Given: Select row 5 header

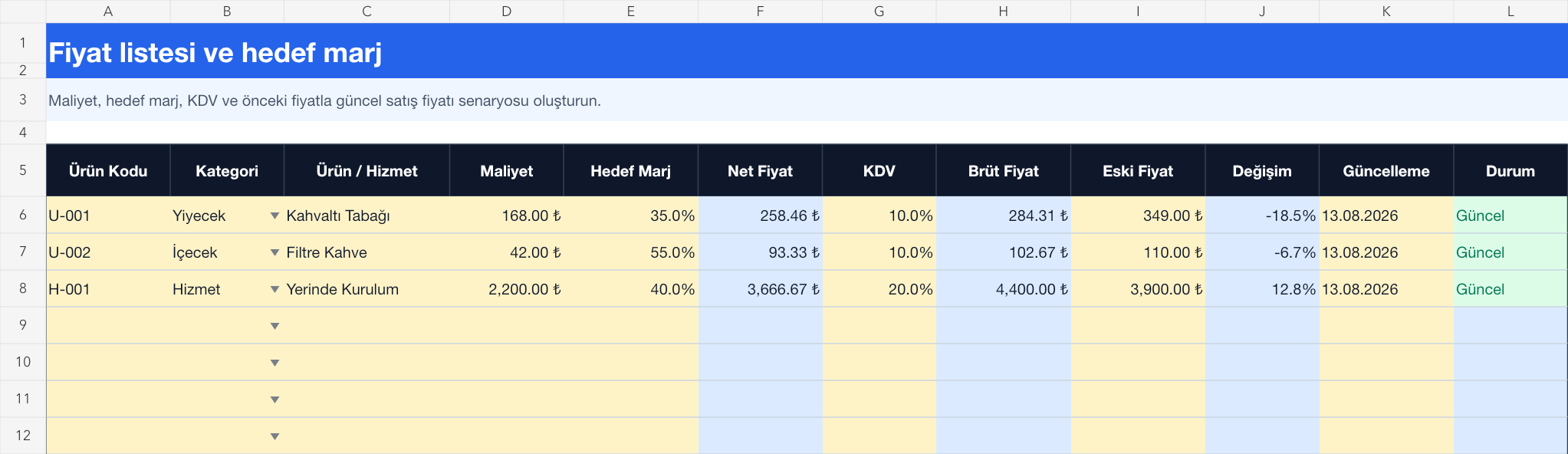Looking at the screenshot, I should pyautogui.click(x=23, y=170).
